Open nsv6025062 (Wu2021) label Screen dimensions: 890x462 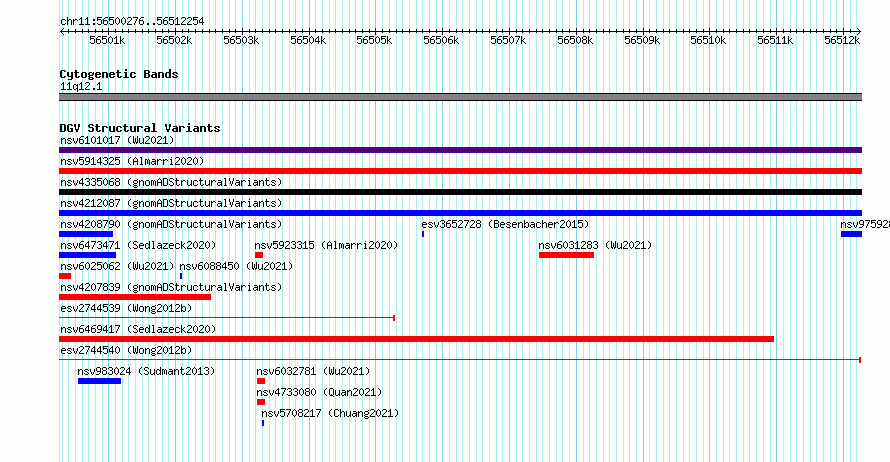(x=117, y=266)
